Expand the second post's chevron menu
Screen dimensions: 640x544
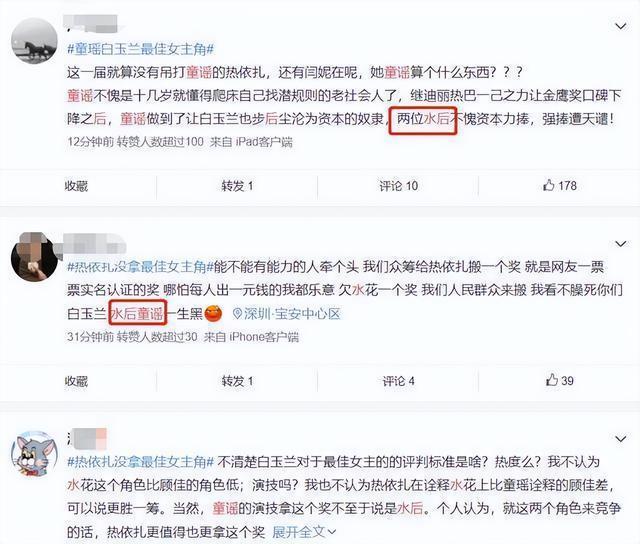621,244
